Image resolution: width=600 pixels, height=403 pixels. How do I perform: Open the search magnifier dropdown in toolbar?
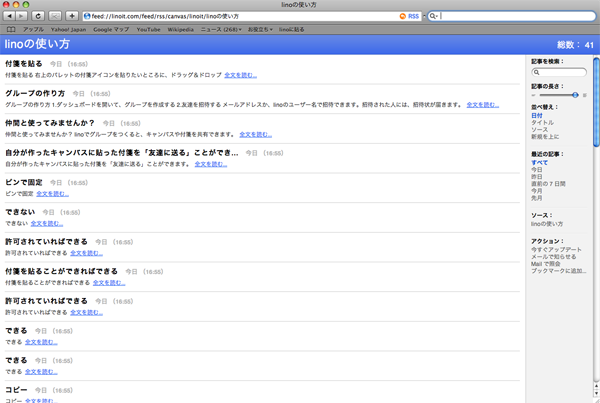(x=434, y=16)
